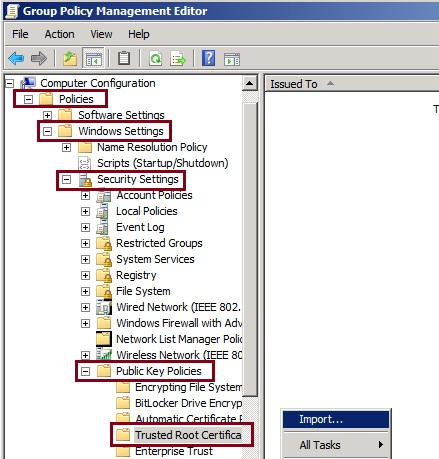Open Help using blue question mark icon
The image size is (439, 459).
pyautogui.click(x=209, y=58)
